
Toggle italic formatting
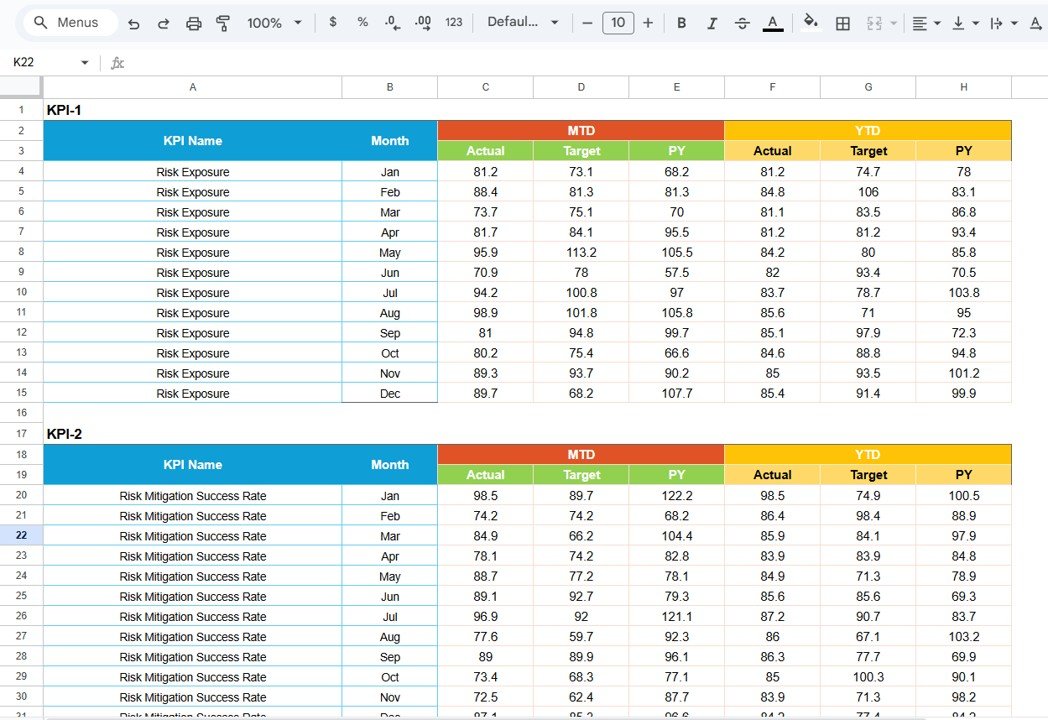(711, 22)
